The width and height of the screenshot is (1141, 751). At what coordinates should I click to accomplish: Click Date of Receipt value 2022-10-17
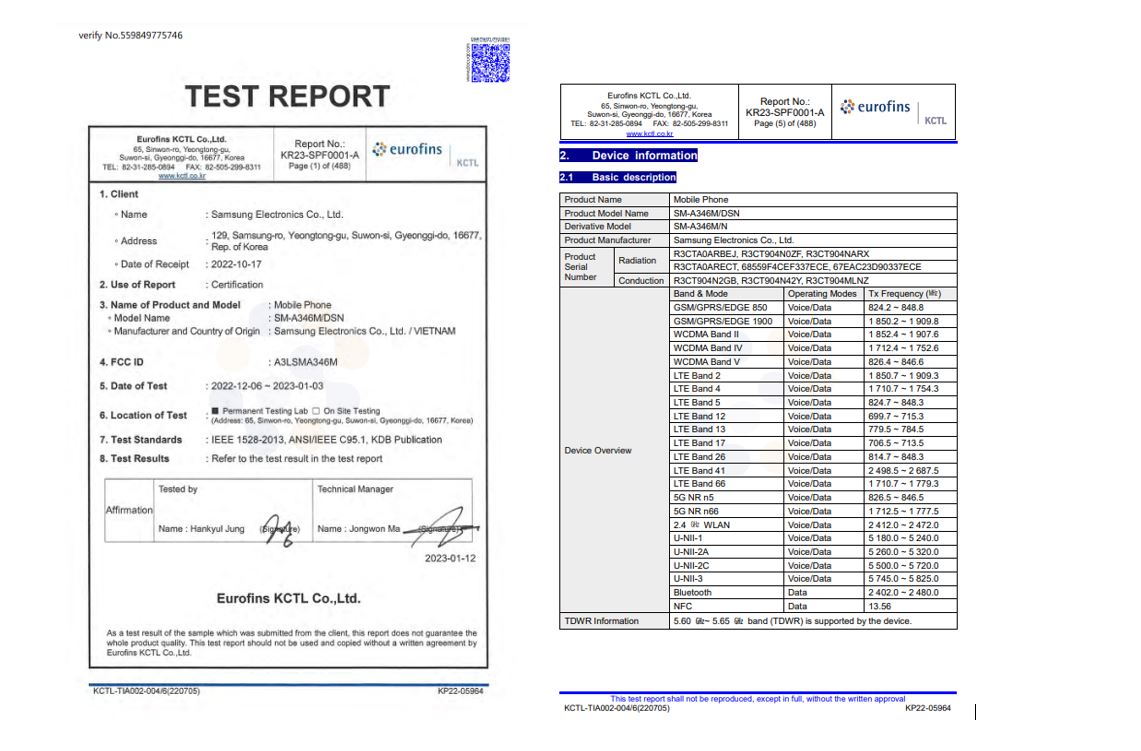click(236, 264)
